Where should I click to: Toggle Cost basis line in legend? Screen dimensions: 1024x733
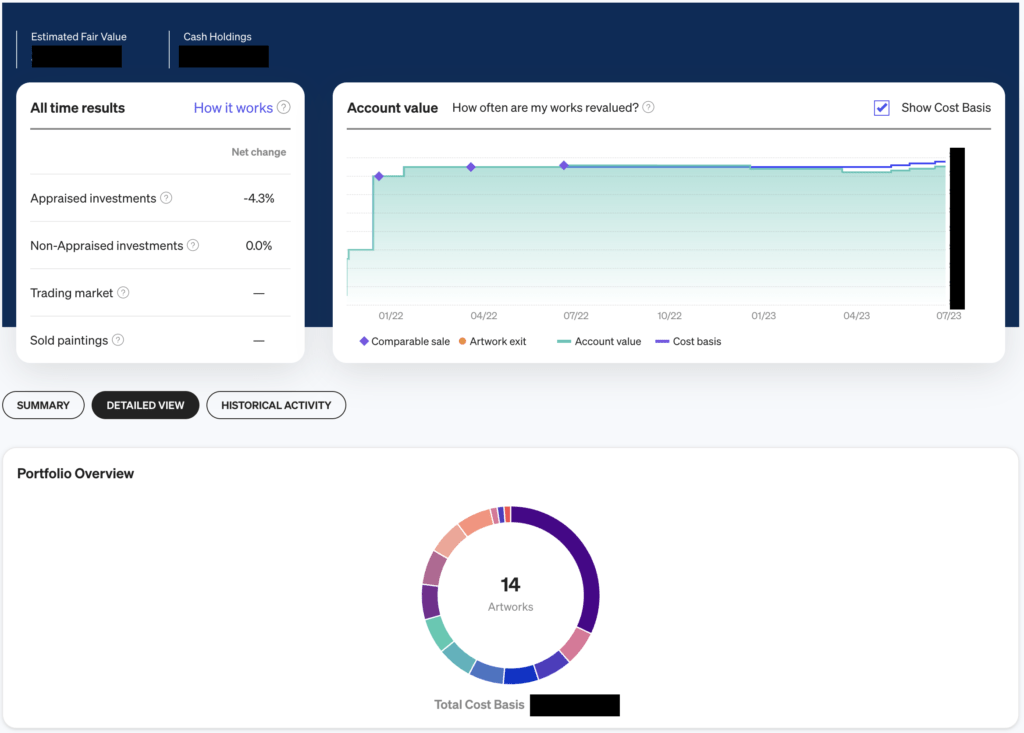tap(688, 341)
